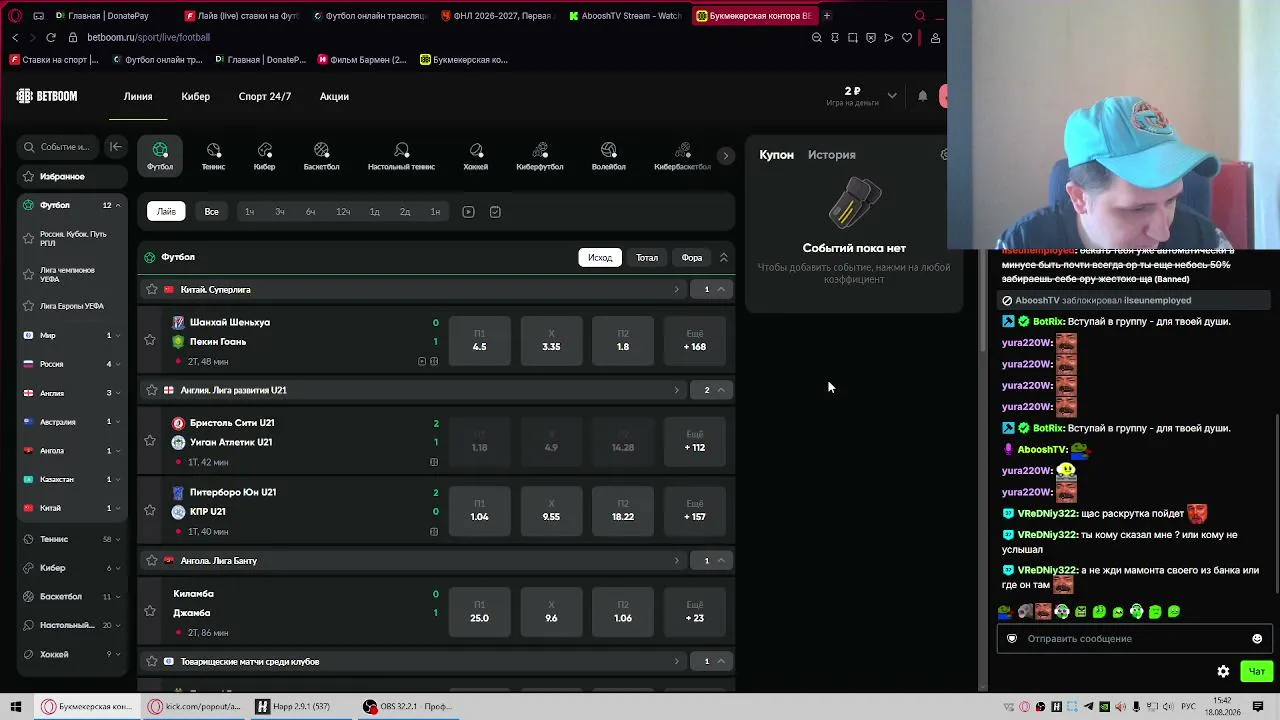
Task: Select the Баскетбол sport icon
Action: pos(321,156)
